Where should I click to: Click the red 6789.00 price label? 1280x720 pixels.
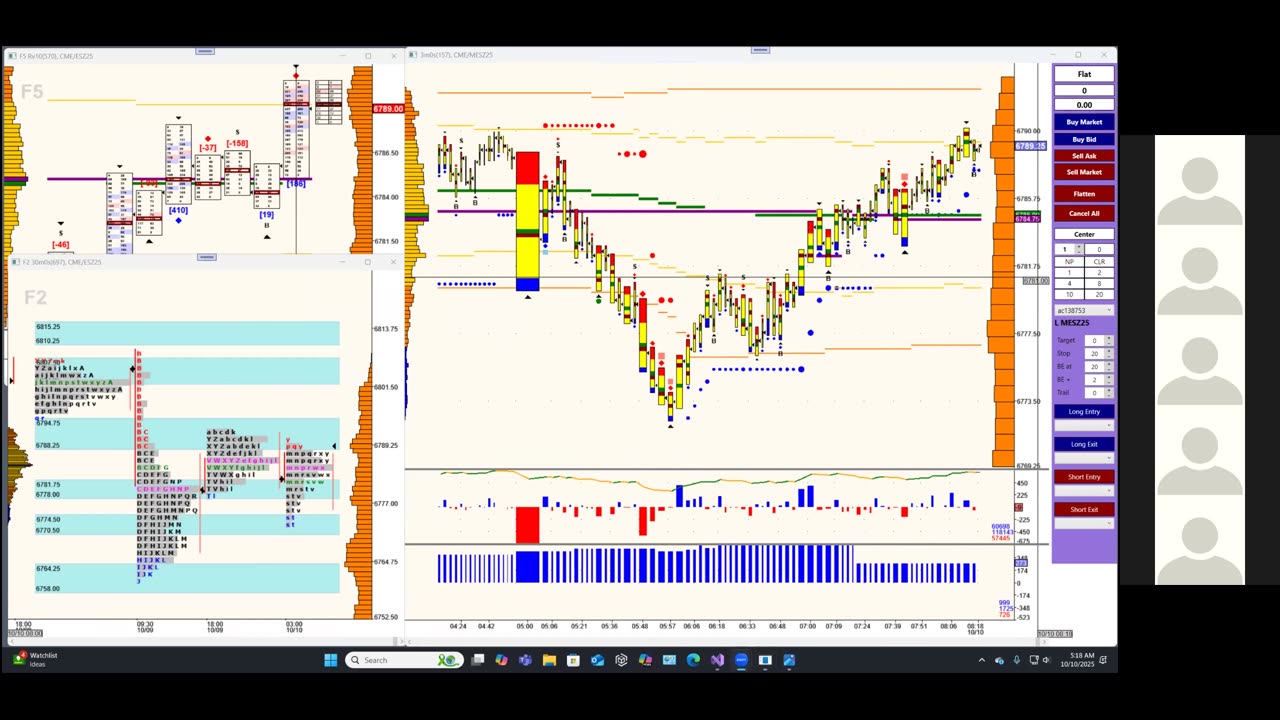(388, 109)
